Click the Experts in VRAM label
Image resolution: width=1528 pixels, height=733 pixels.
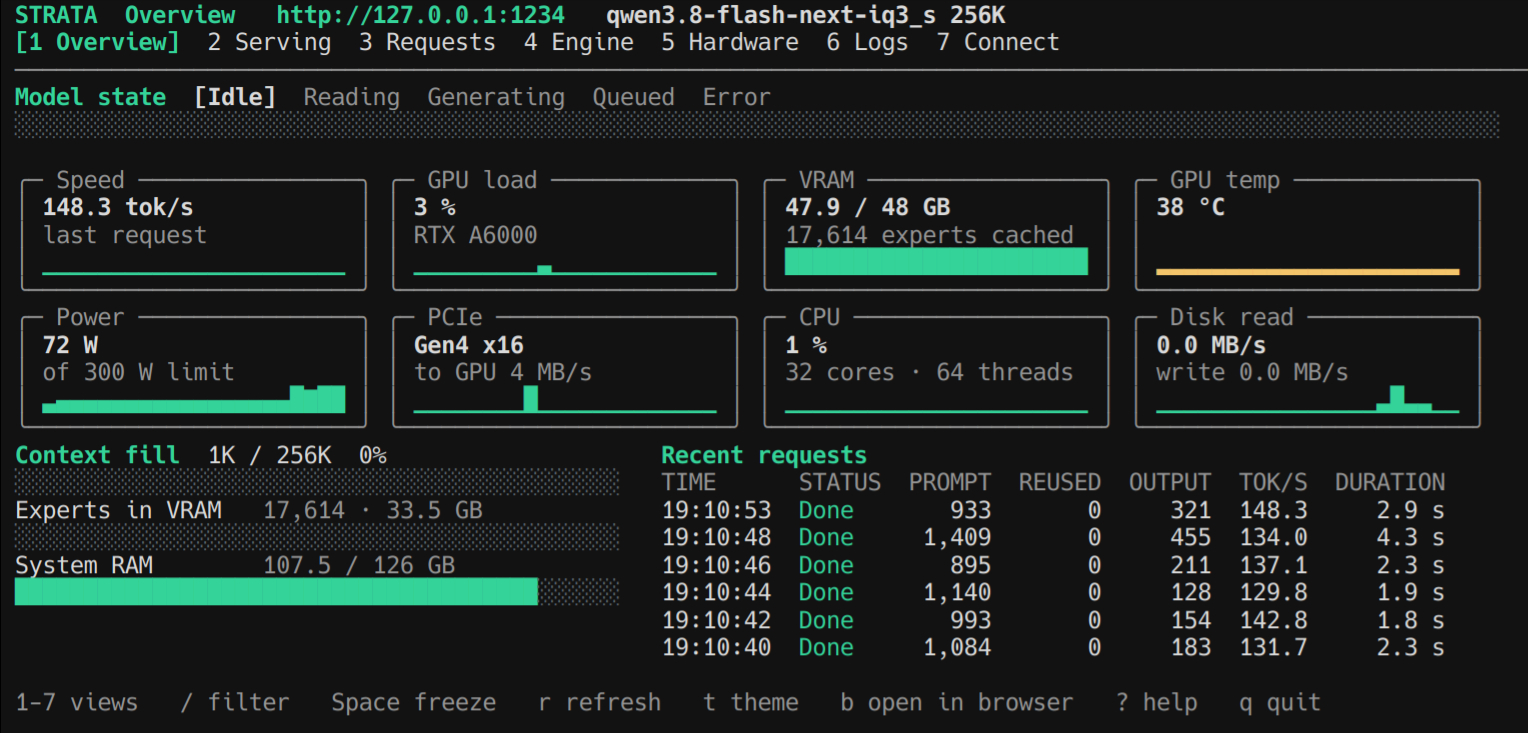coord(118,510)
